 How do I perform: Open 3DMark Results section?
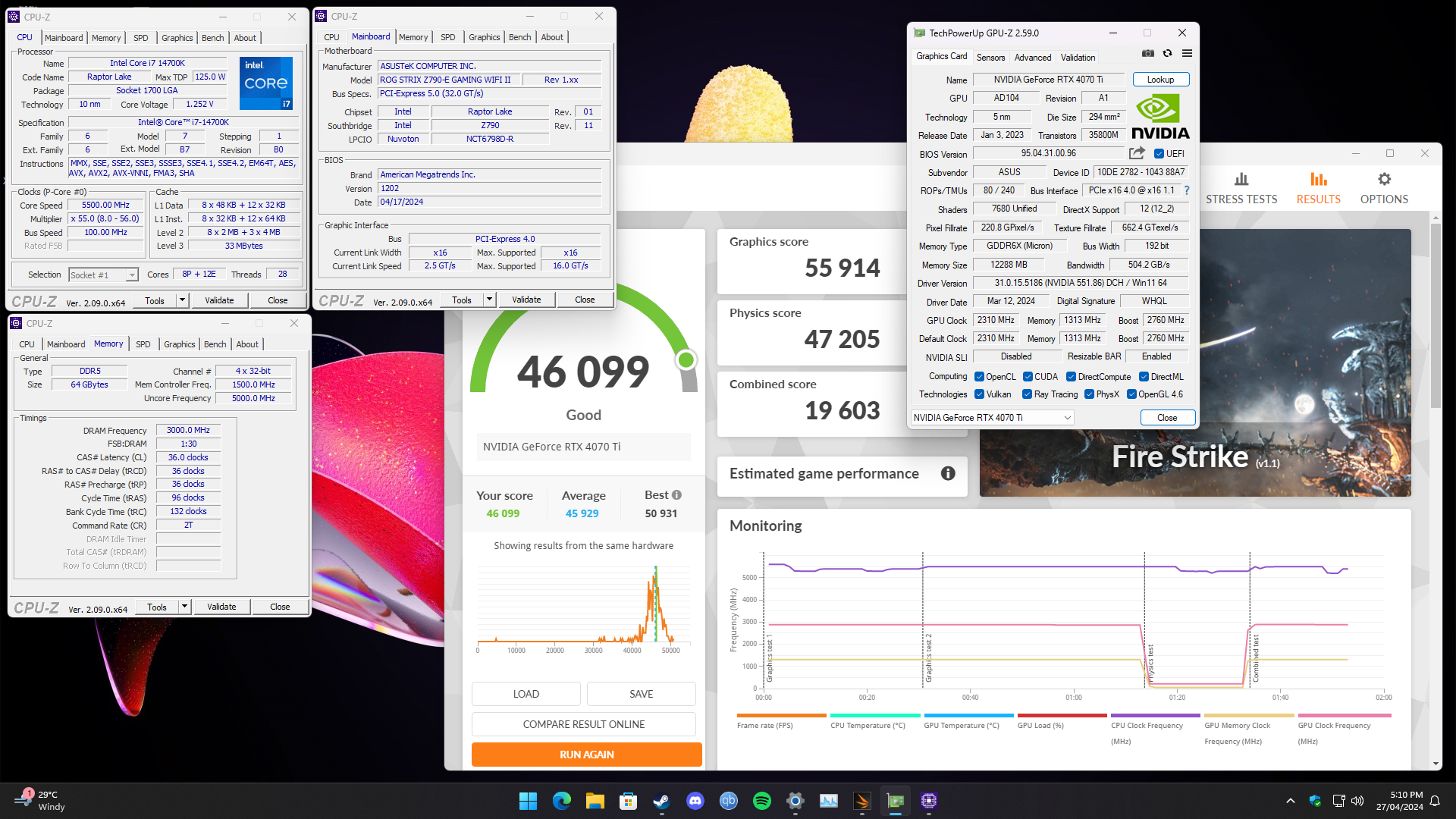[1319, 188]
